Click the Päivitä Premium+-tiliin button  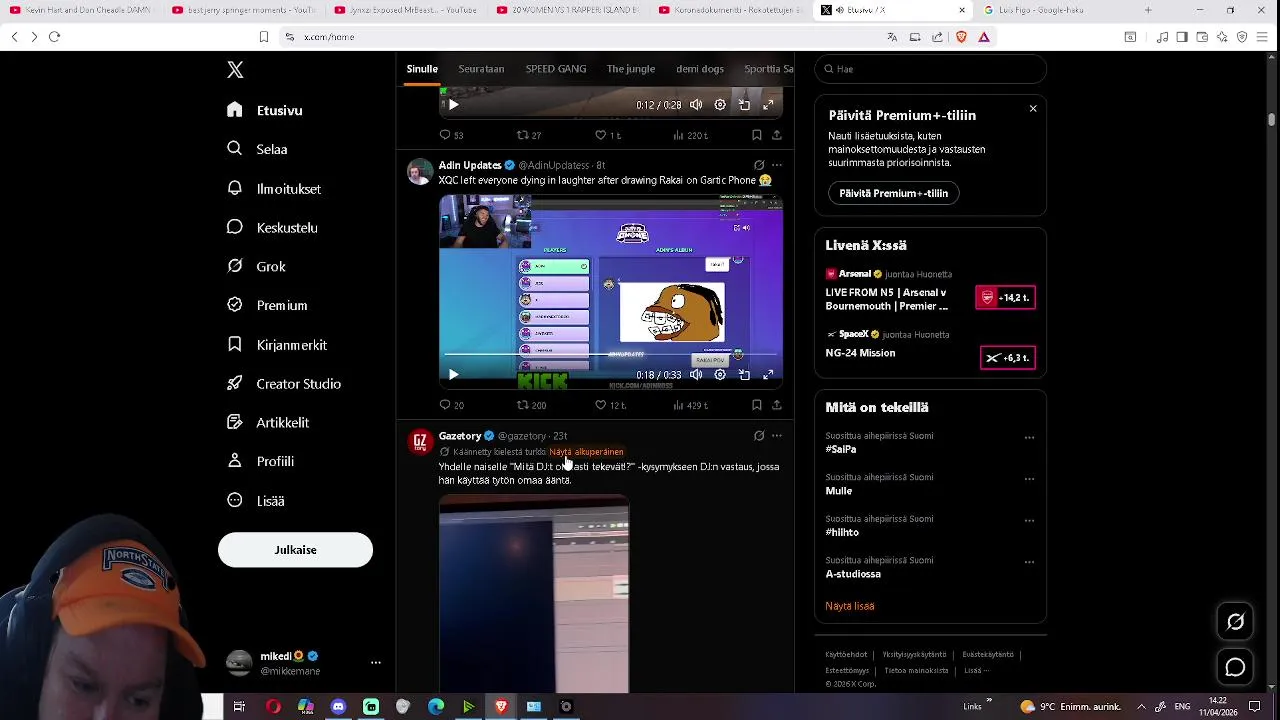tap(894, 193)
